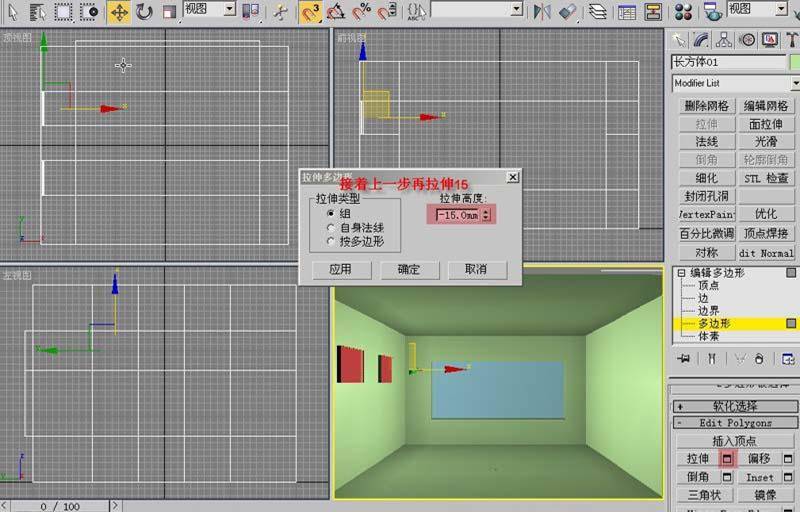800x512 pixels.
Task: Open settings box next to 偏移
Action: pos(788,459)
